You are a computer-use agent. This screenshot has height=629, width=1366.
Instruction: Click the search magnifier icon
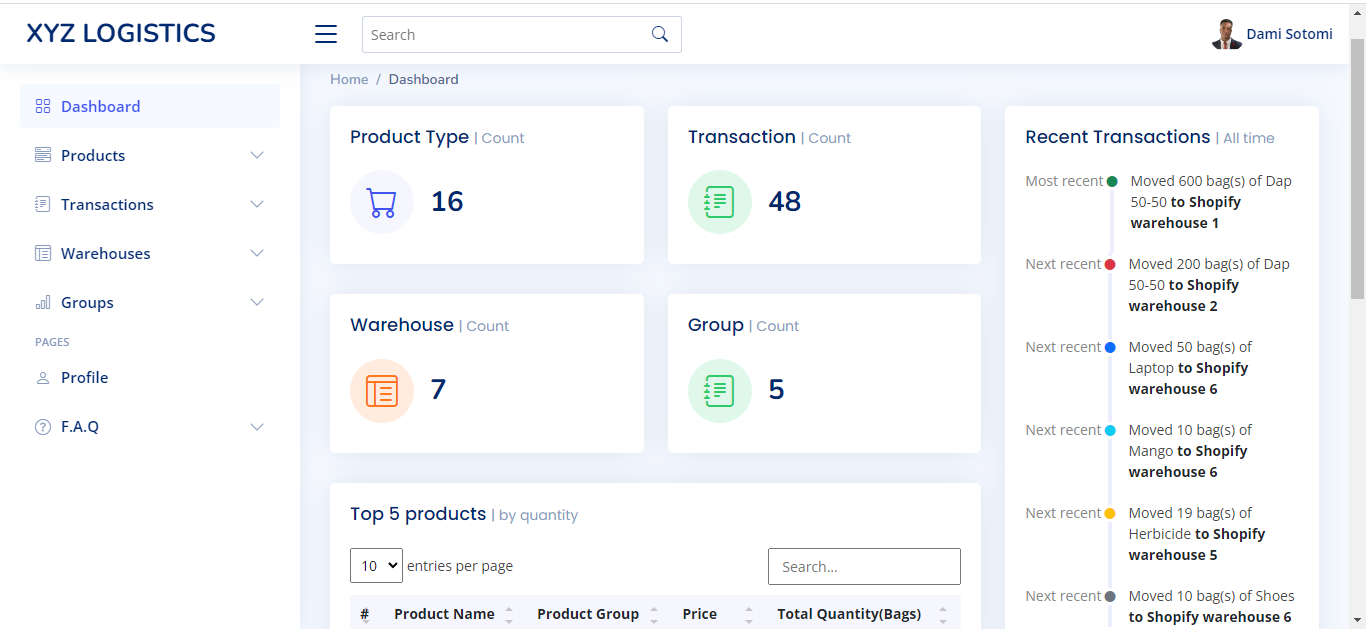(x=659, y=33)
